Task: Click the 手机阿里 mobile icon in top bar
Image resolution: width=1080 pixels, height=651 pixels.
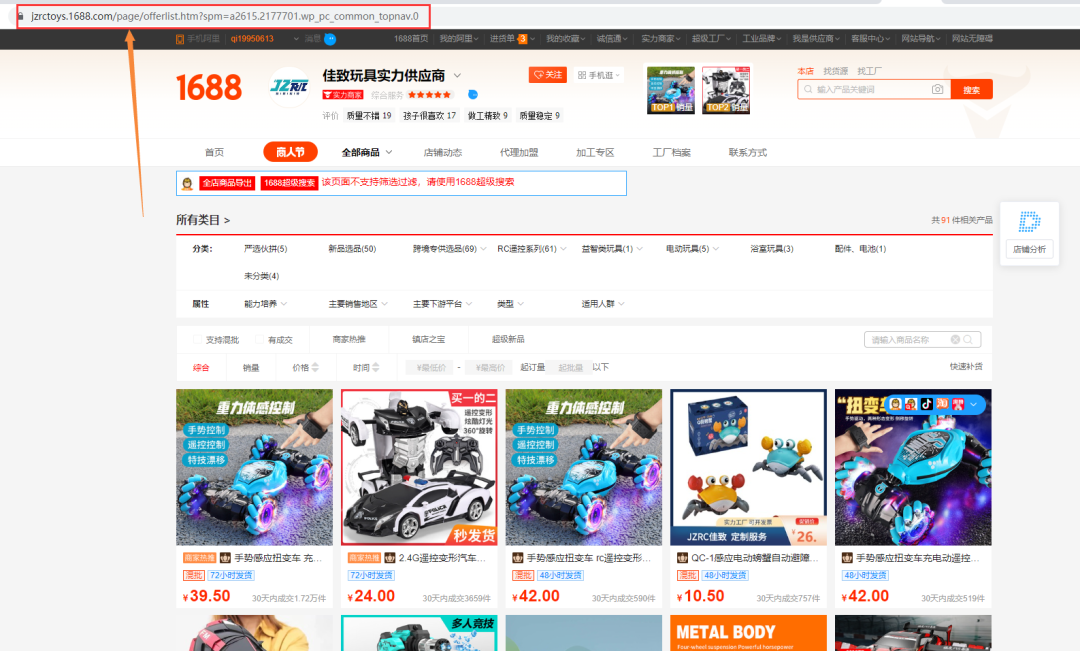Action: click(x=181, y=38)
